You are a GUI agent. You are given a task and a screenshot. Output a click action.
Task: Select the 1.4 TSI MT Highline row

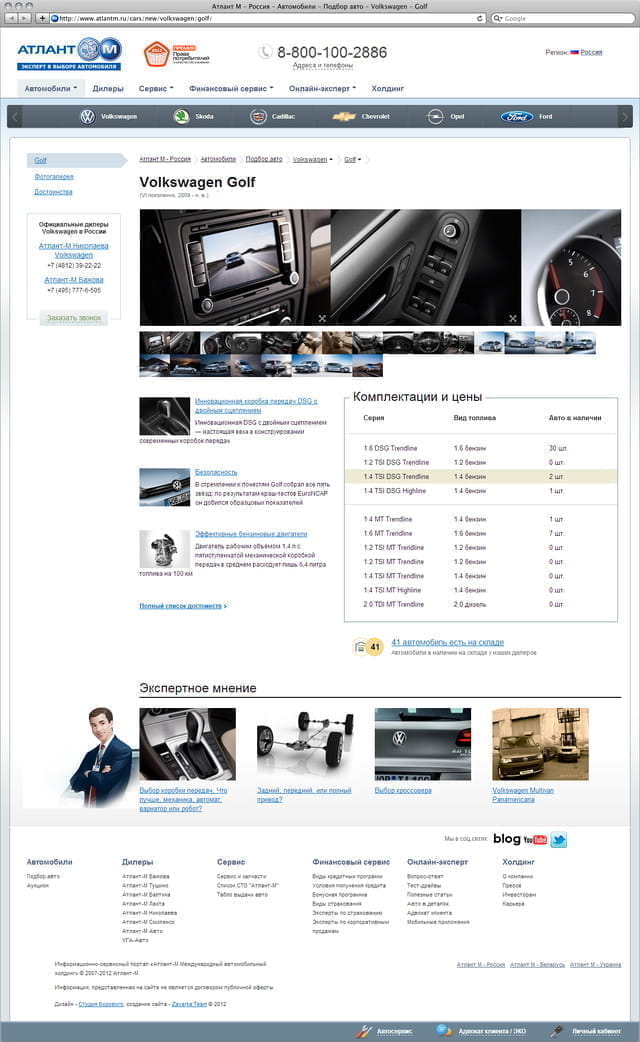pyautogui.click(x=480, y=589)
